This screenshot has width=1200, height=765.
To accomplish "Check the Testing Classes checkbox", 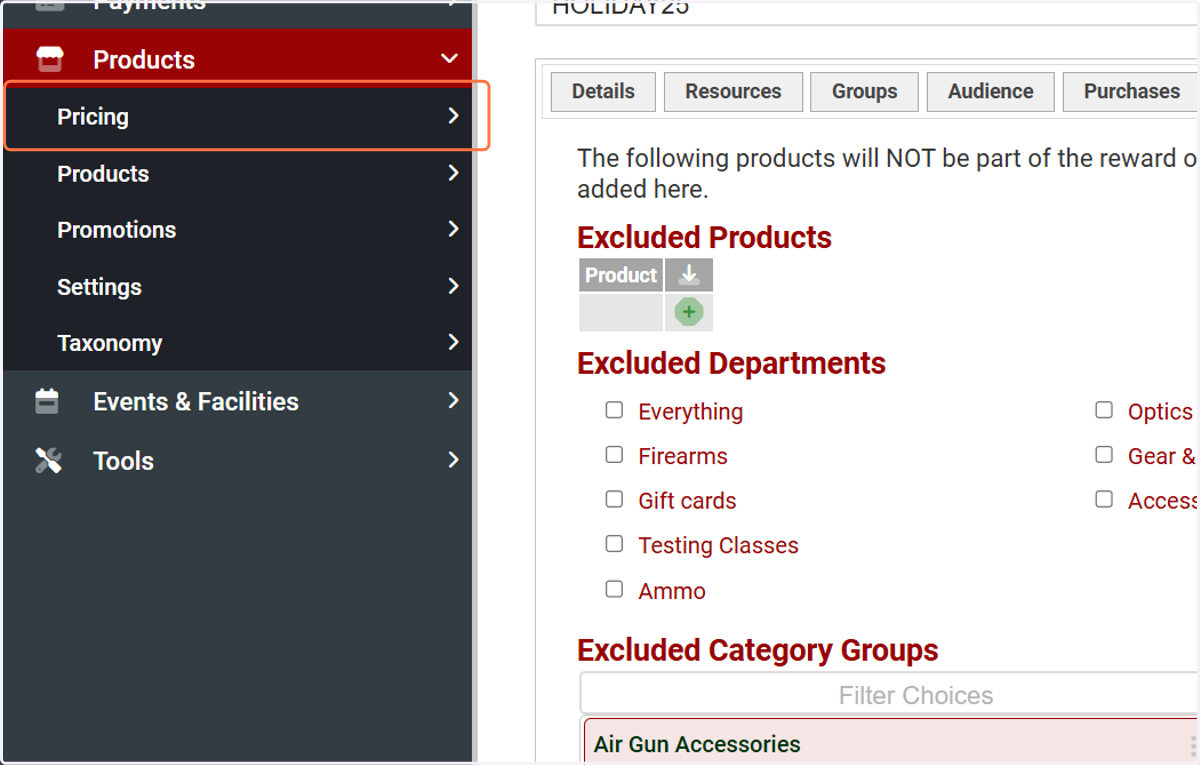I will click(614, 544).
